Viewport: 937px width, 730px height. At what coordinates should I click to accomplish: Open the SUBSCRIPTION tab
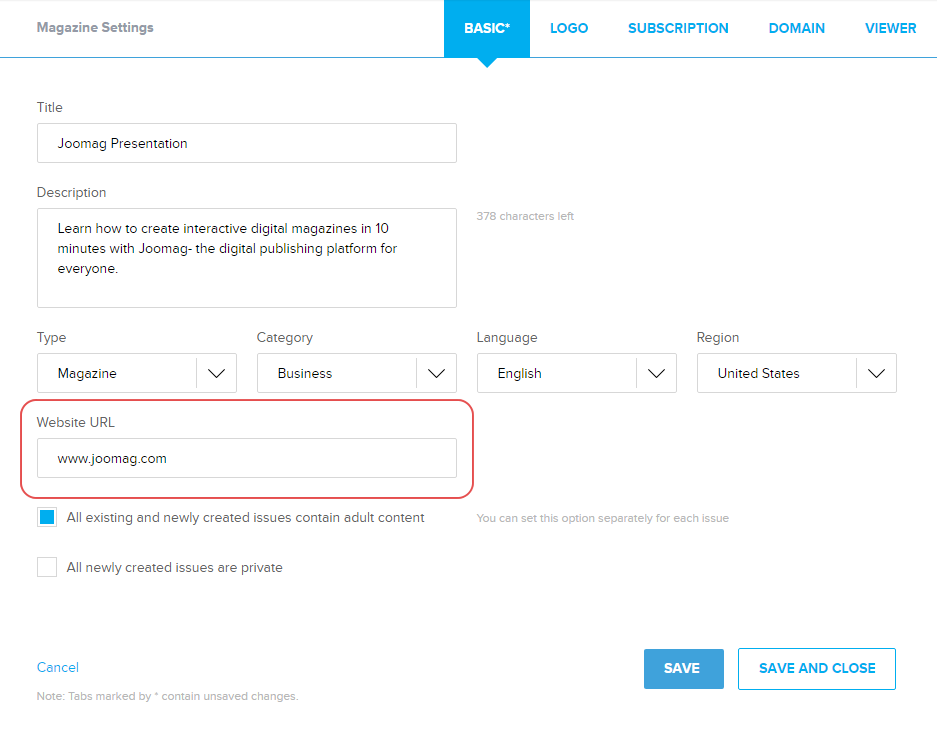[x=678, y=28]
